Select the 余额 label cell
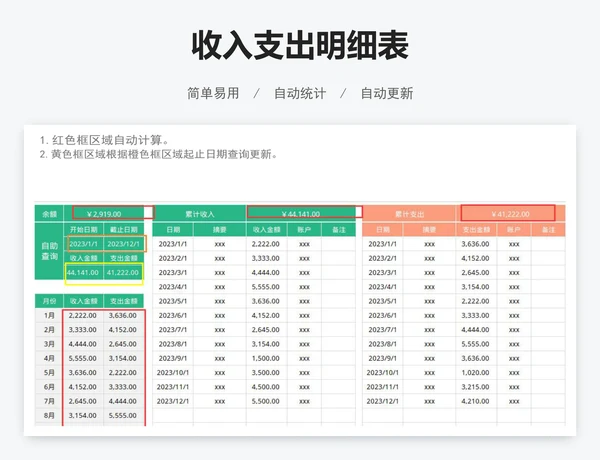This screenshot has width=600, height=460. 49,214
